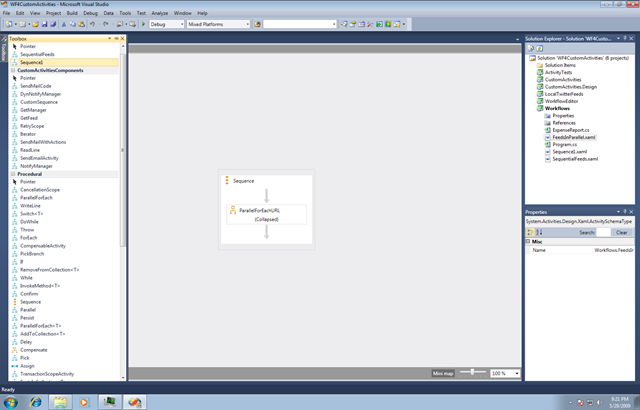Image resolution: width=640 pixels, height=410 pixels.
Task: Open Properties panel window position dropdown arrow
Action: (x=618, y=212)
